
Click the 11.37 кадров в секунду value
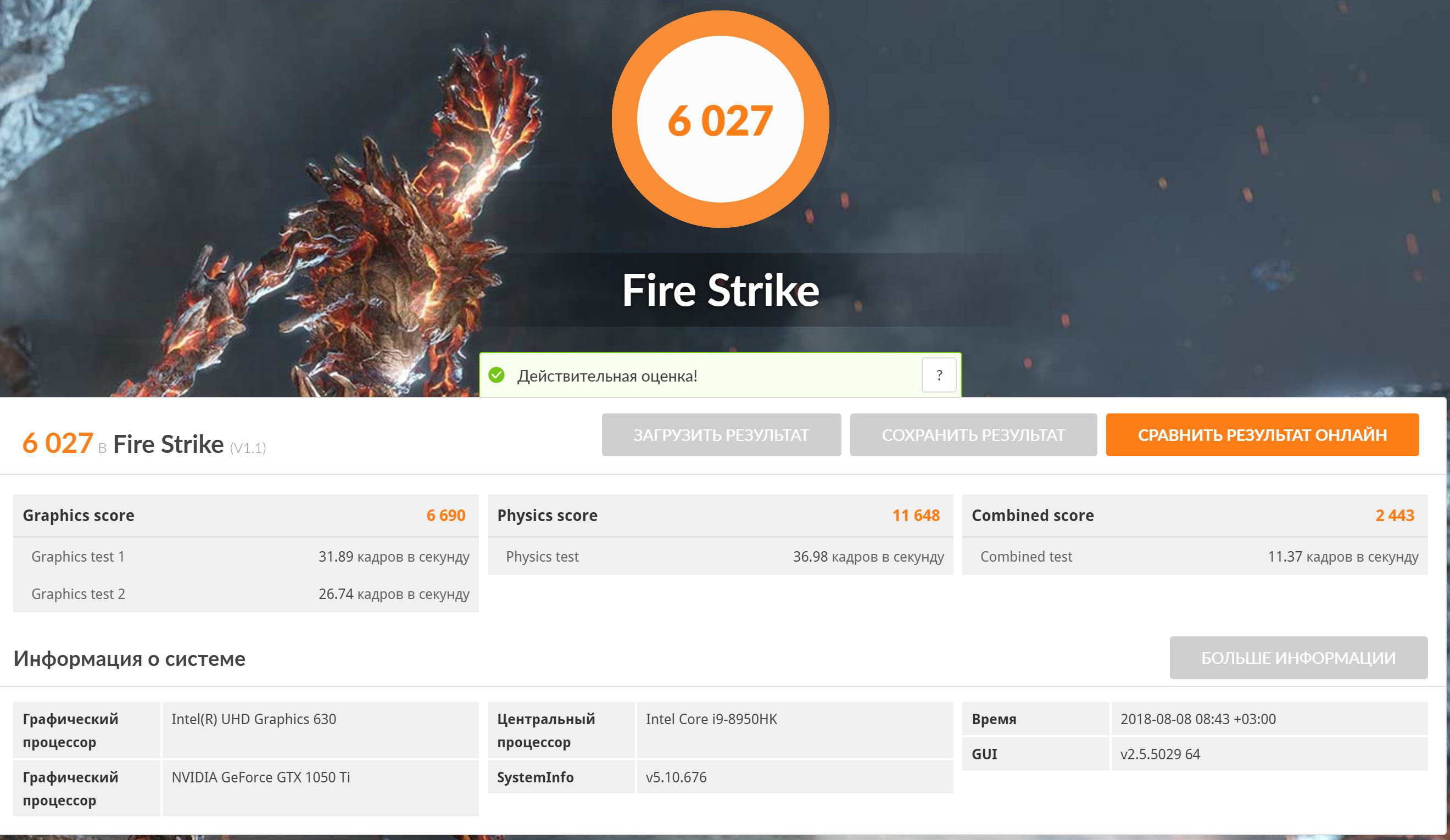click(1343, 557)
